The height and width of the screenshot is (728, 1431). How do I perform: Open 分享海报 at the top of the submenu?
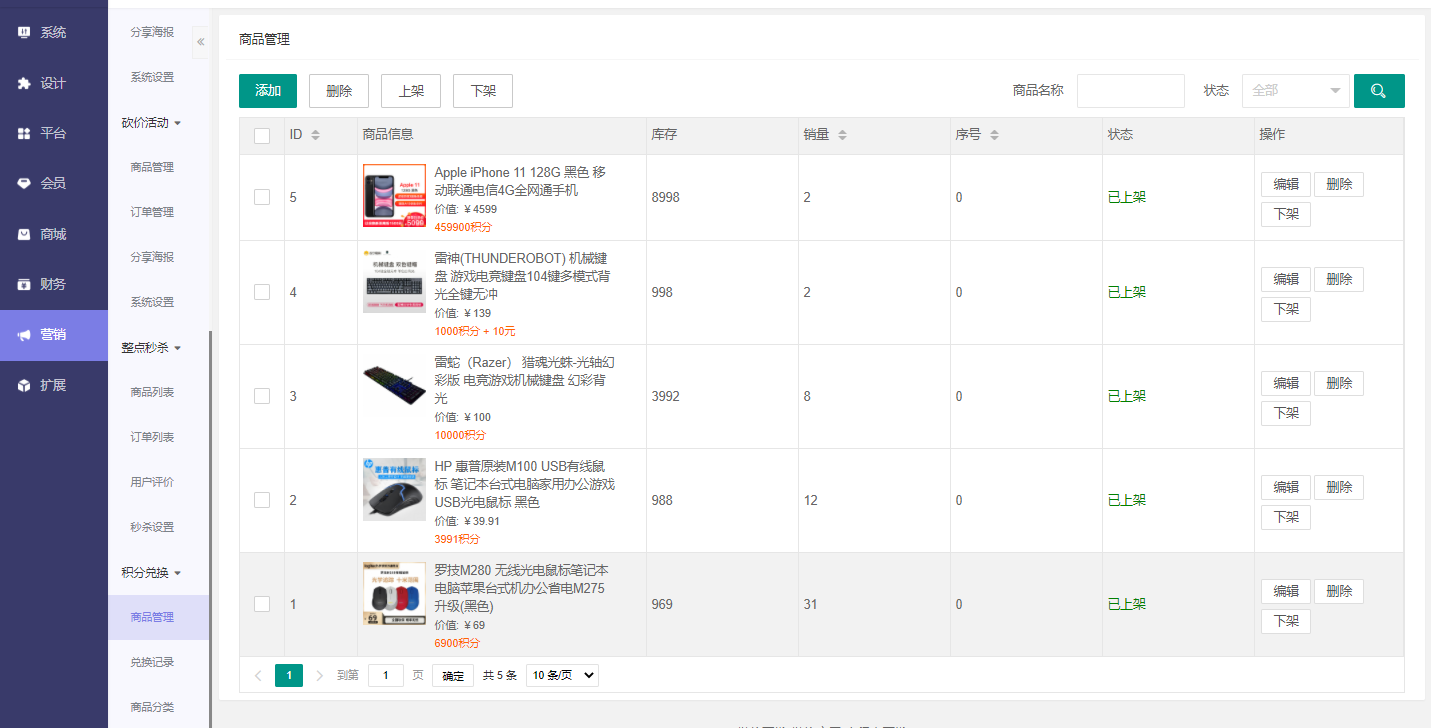[152, 32]
